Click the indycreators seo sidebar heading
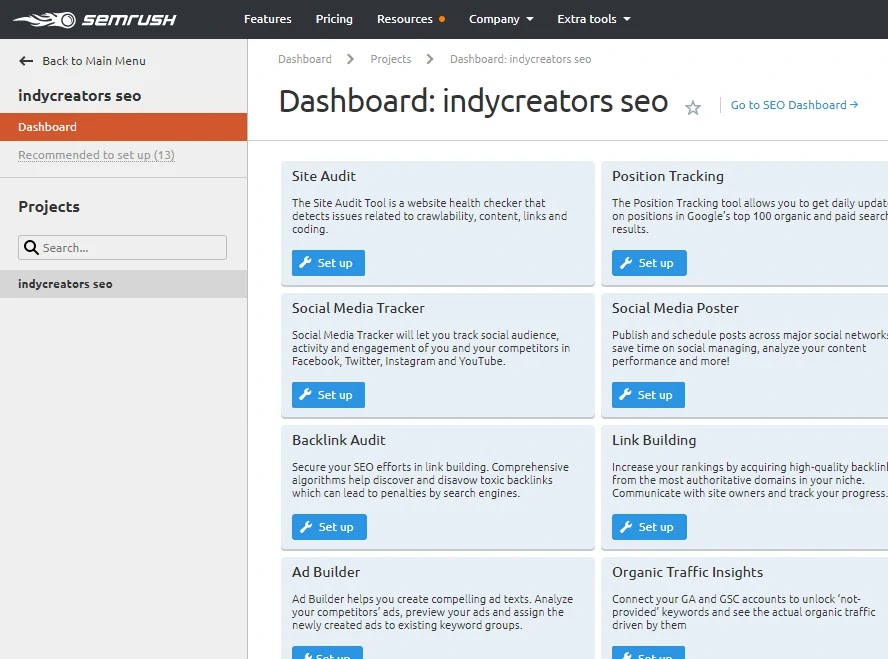This screenshot has height=659, width=888. (79, 96)
